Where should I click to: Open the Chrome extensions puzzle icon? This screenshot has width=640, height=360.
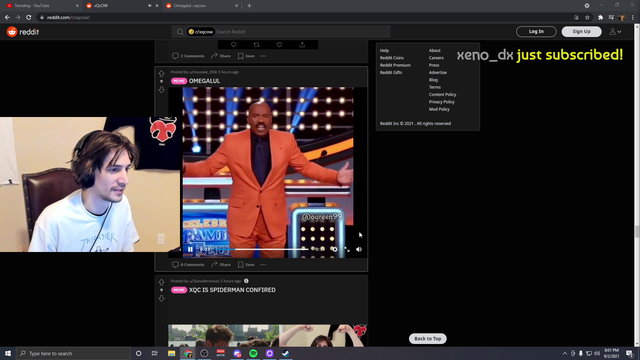(600, 18)
